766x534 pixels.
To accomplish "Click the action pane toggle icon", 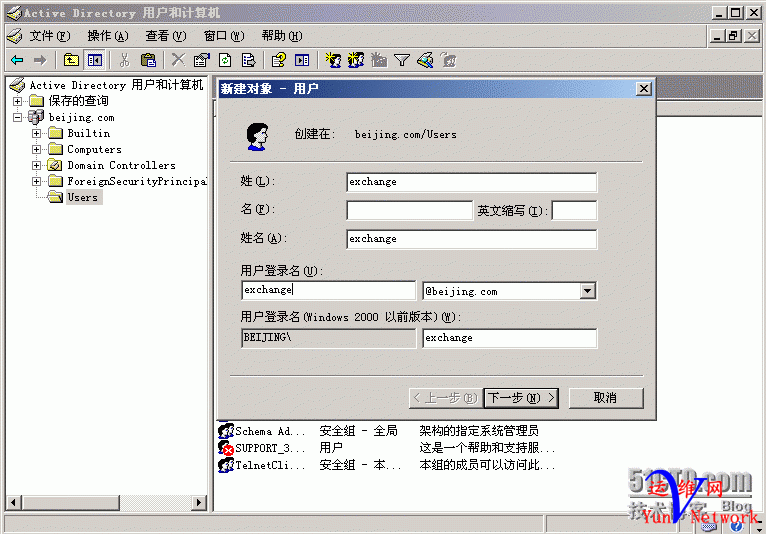I will point(302,60).
